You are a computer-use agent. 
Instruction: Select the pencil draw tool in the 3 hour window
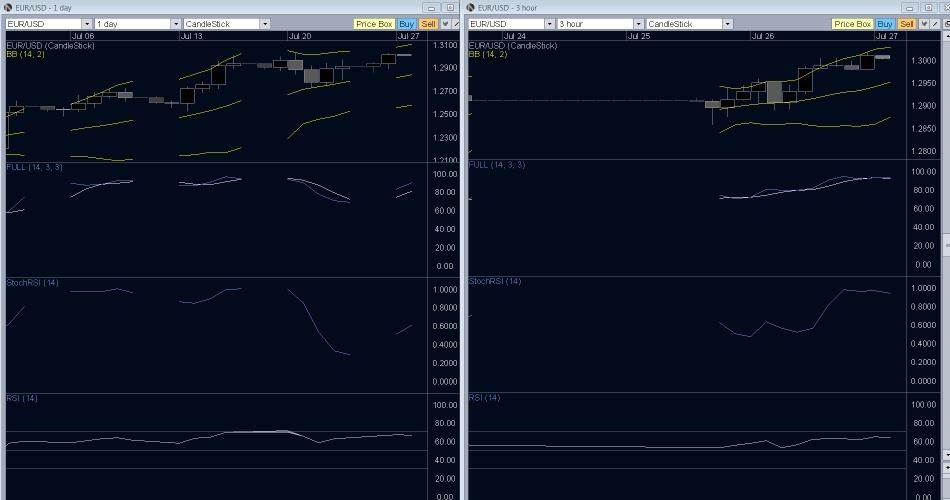pos(935,24)
